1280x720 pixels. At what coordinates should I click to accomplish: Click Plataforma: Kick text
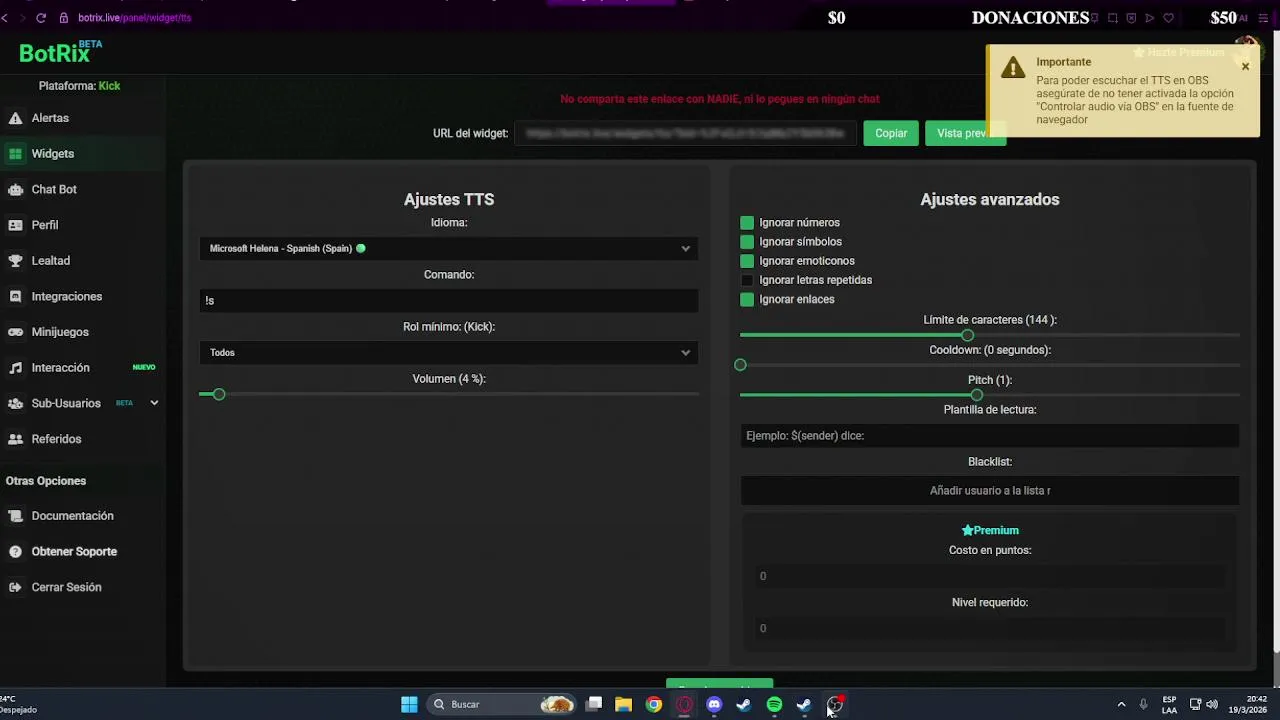(x=79, y=86)
